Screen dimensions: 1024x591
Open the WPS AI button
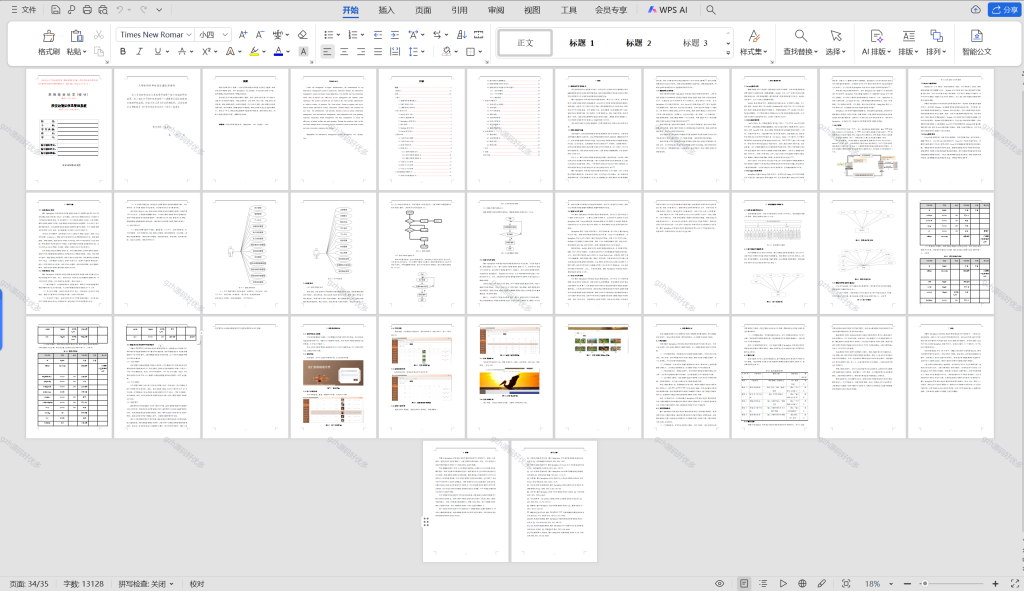click(x=667, y=10)
